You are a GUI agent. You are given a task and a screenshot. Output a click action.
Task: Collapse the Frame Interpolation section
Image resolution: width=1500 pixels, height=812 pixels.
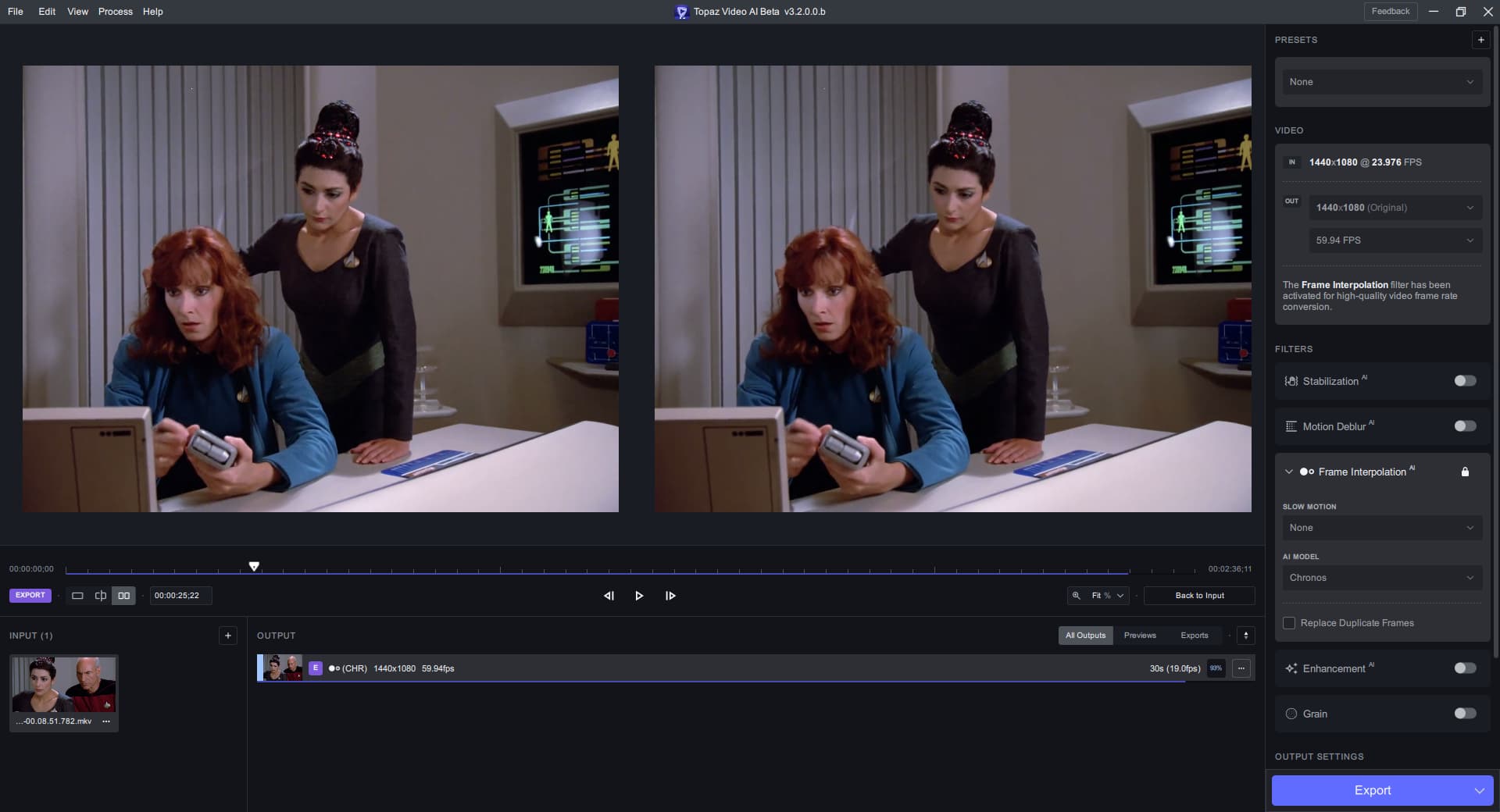[1289, 472]
